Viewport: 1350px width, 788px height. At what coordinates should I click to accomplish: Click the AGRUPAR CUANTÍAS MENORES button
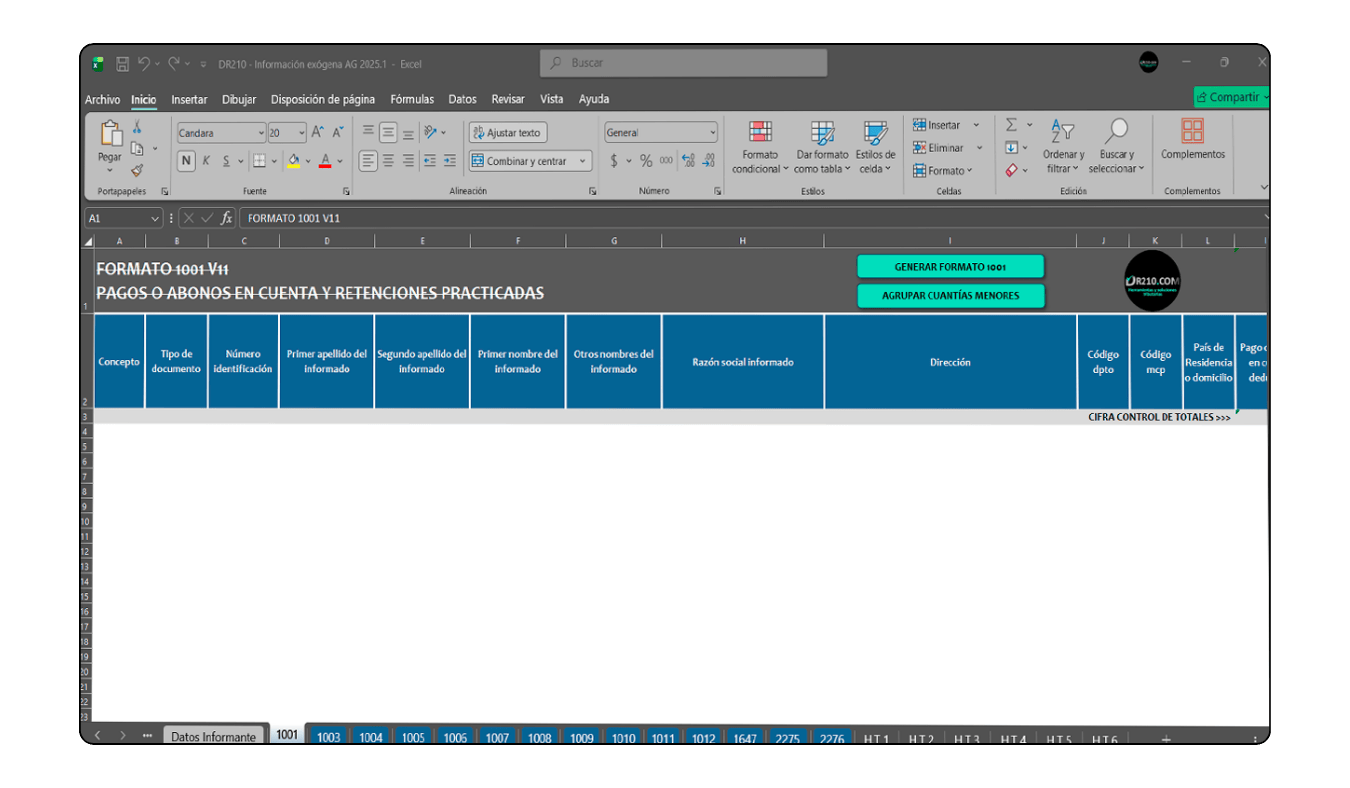(950, 296)
